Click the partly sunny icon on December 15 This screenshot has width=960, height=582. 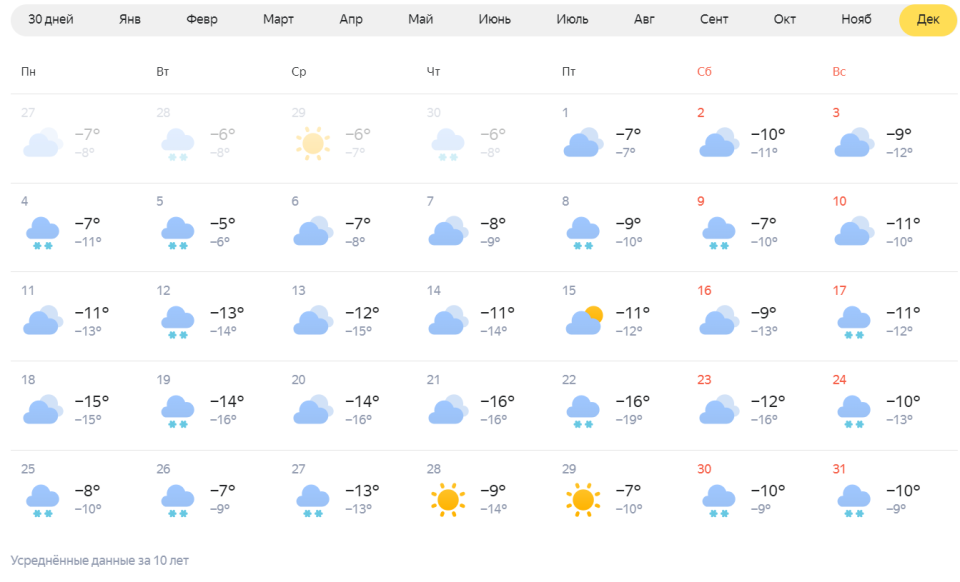(583, 320)
